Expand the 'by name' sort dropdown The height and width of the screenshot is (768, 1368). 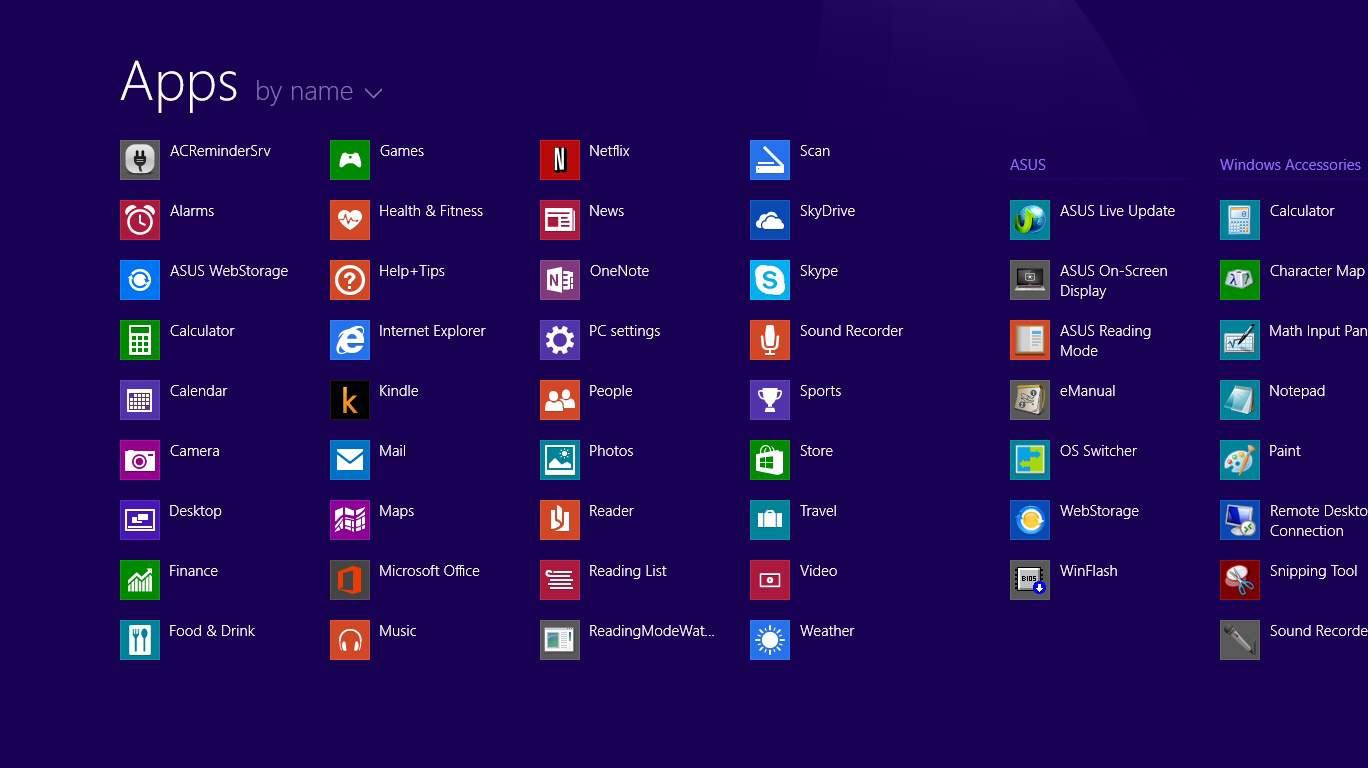pos(319,92)
